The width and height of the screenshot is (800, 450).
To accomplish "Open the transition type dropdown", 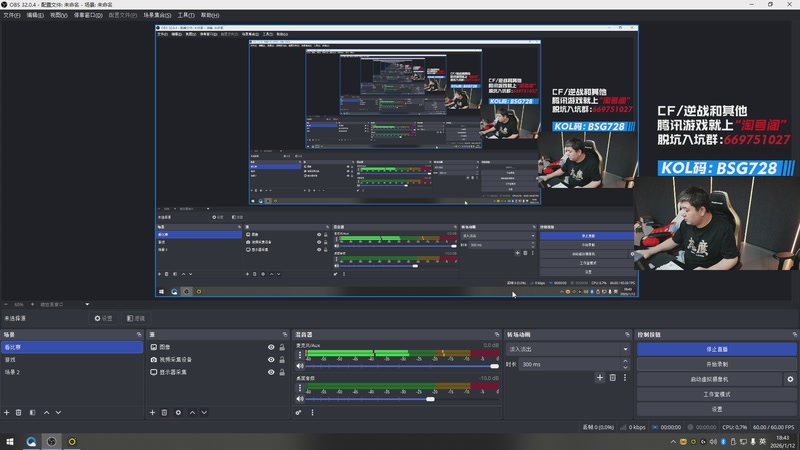I will click(x=568, y=349).
